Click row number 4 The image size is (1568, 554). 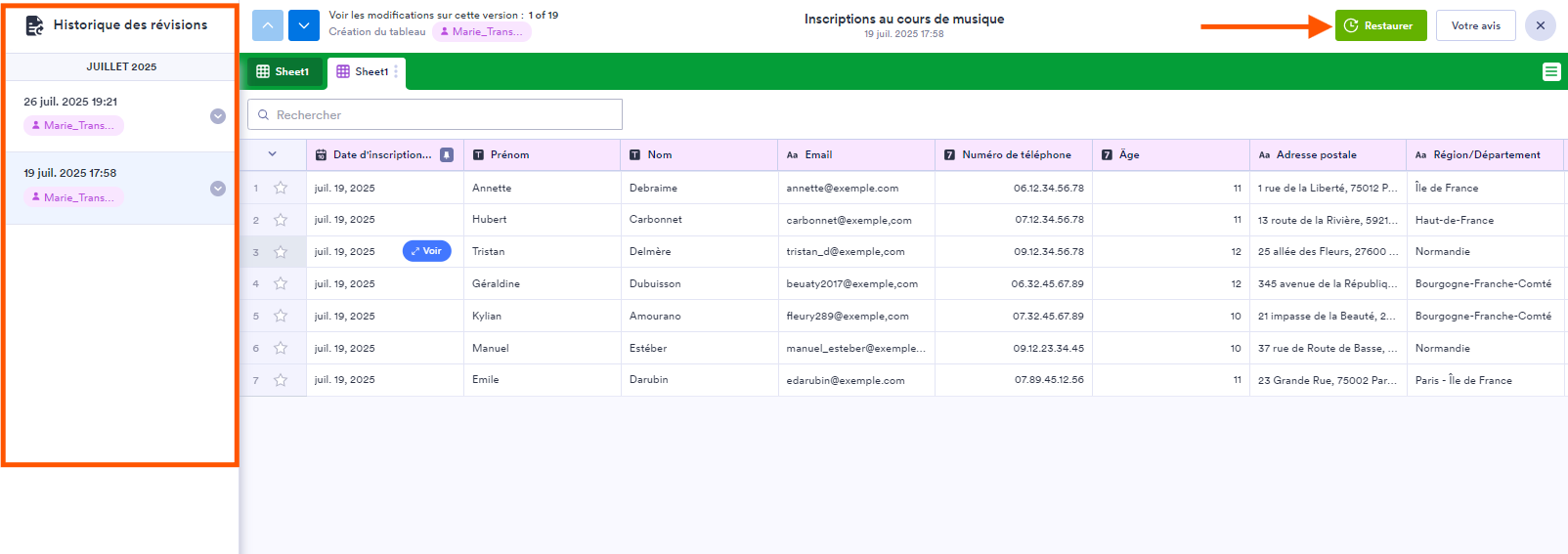coord(256,284)
